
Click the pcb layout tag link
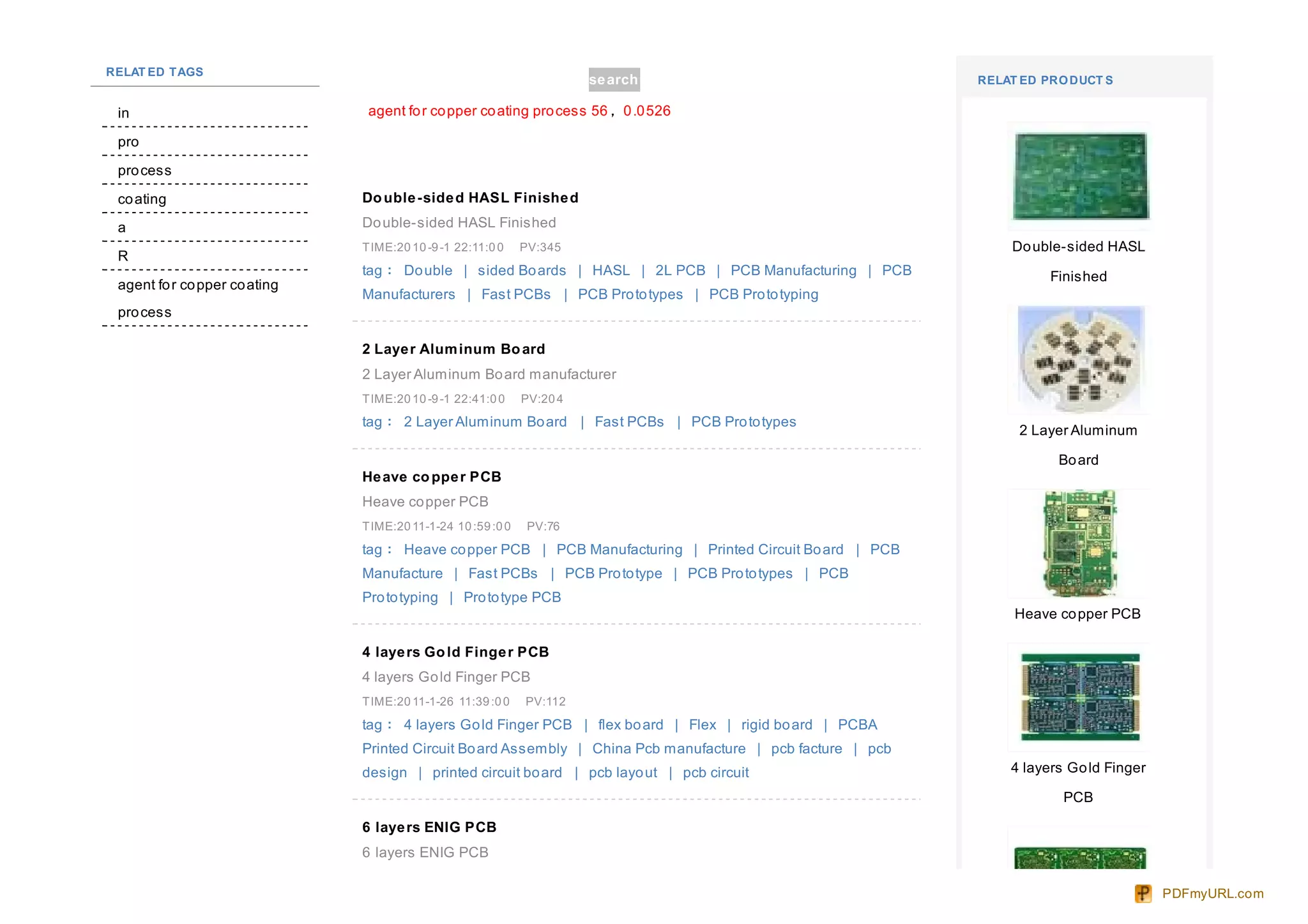pyautogui.click(x=623, y=773)
